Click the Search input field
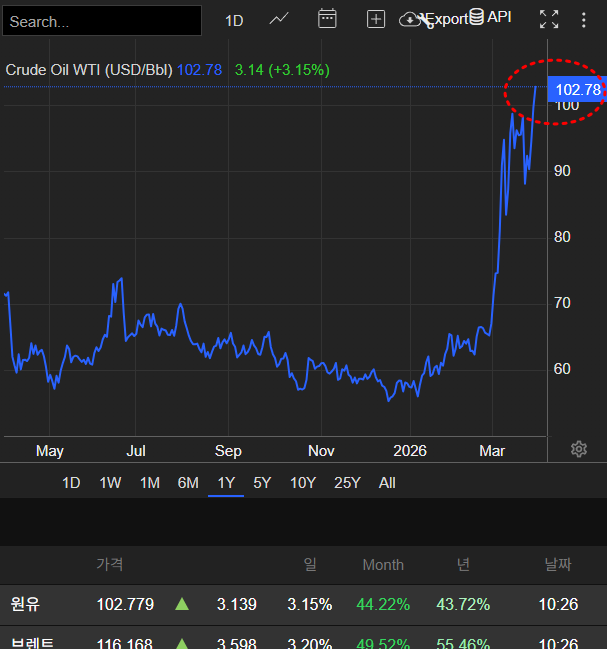 (x=102, y=21)
